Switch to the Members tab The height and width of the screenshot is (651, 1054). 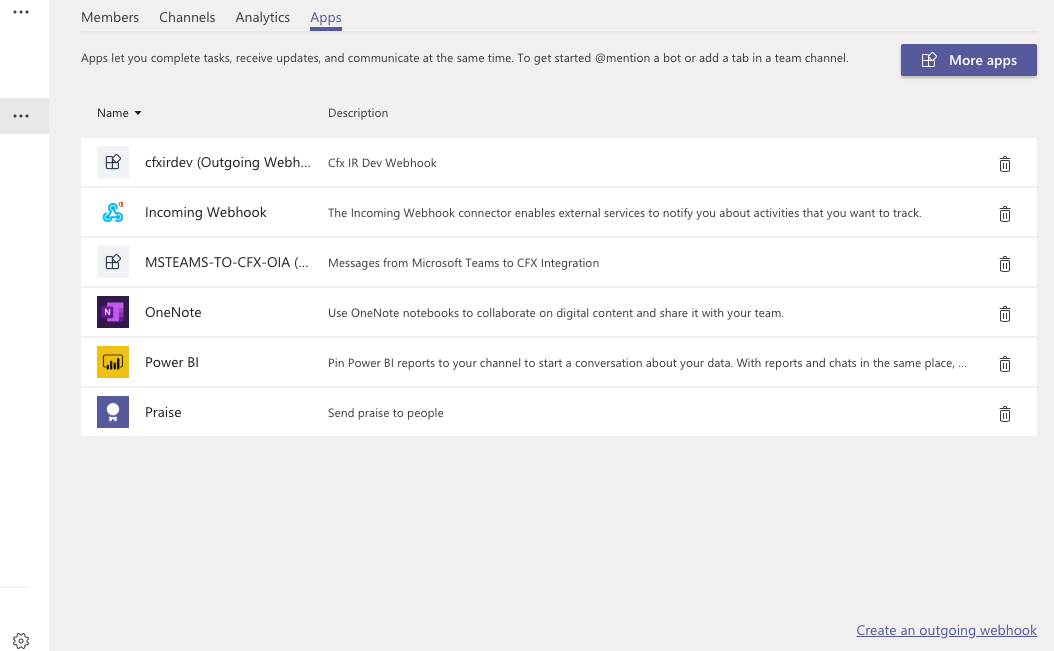click(x=110, y=18)
